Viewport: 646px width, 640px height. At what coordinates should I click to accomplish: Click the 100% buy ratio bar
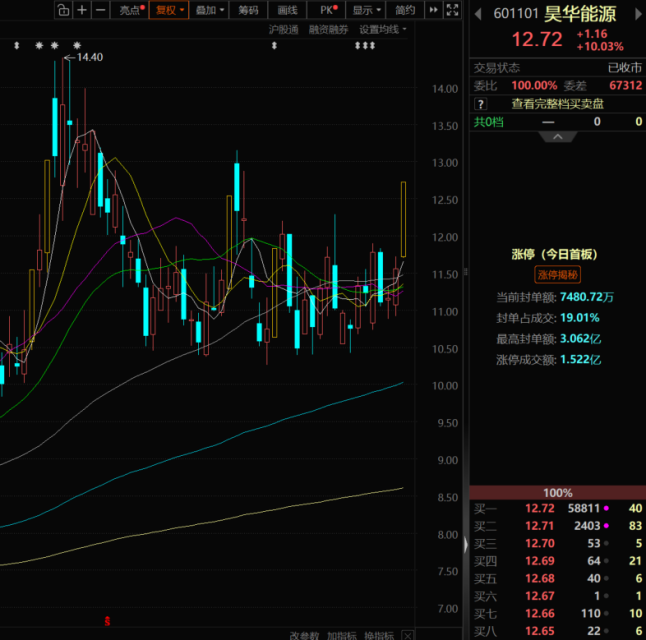557,492
